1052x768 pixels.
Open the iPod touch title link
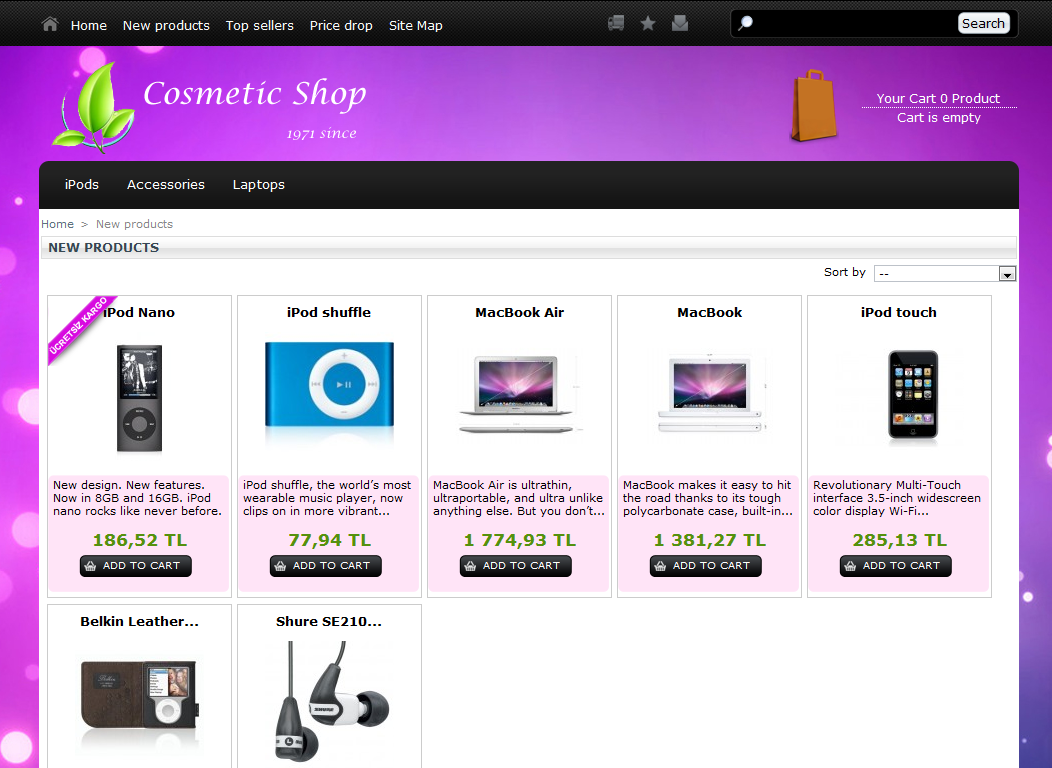click(898, 313)
